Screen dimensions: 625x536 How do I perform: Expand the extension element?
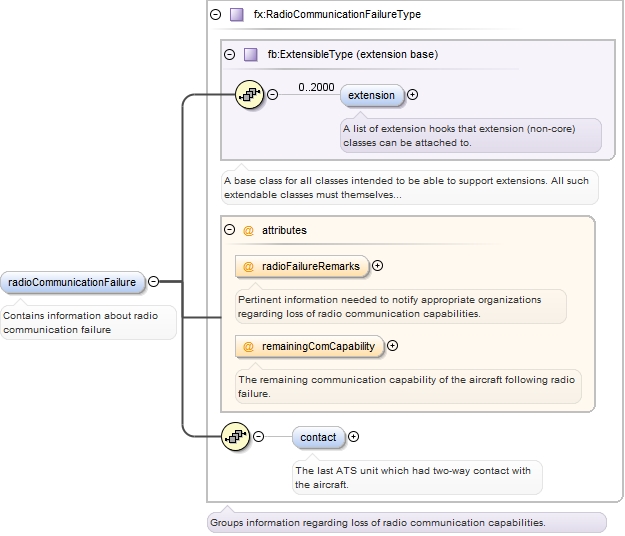(x=413, y=95)
